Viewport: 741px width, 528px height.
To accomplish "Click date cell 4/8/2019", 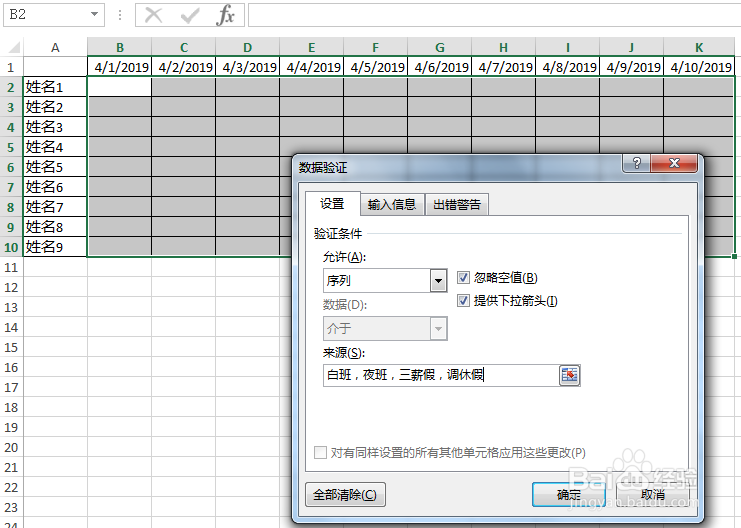I will [x=568, y=67].
